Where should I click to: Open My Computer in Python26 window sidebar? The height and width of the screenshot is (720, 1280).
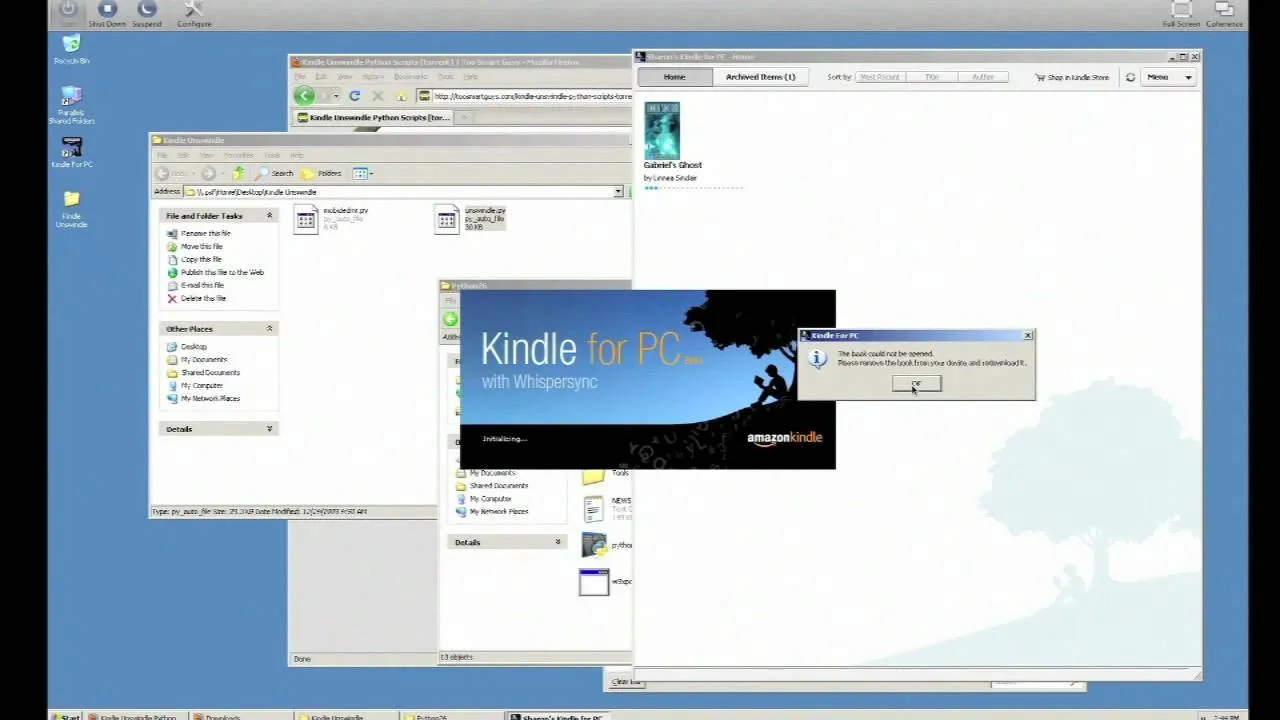coord(490,498)
